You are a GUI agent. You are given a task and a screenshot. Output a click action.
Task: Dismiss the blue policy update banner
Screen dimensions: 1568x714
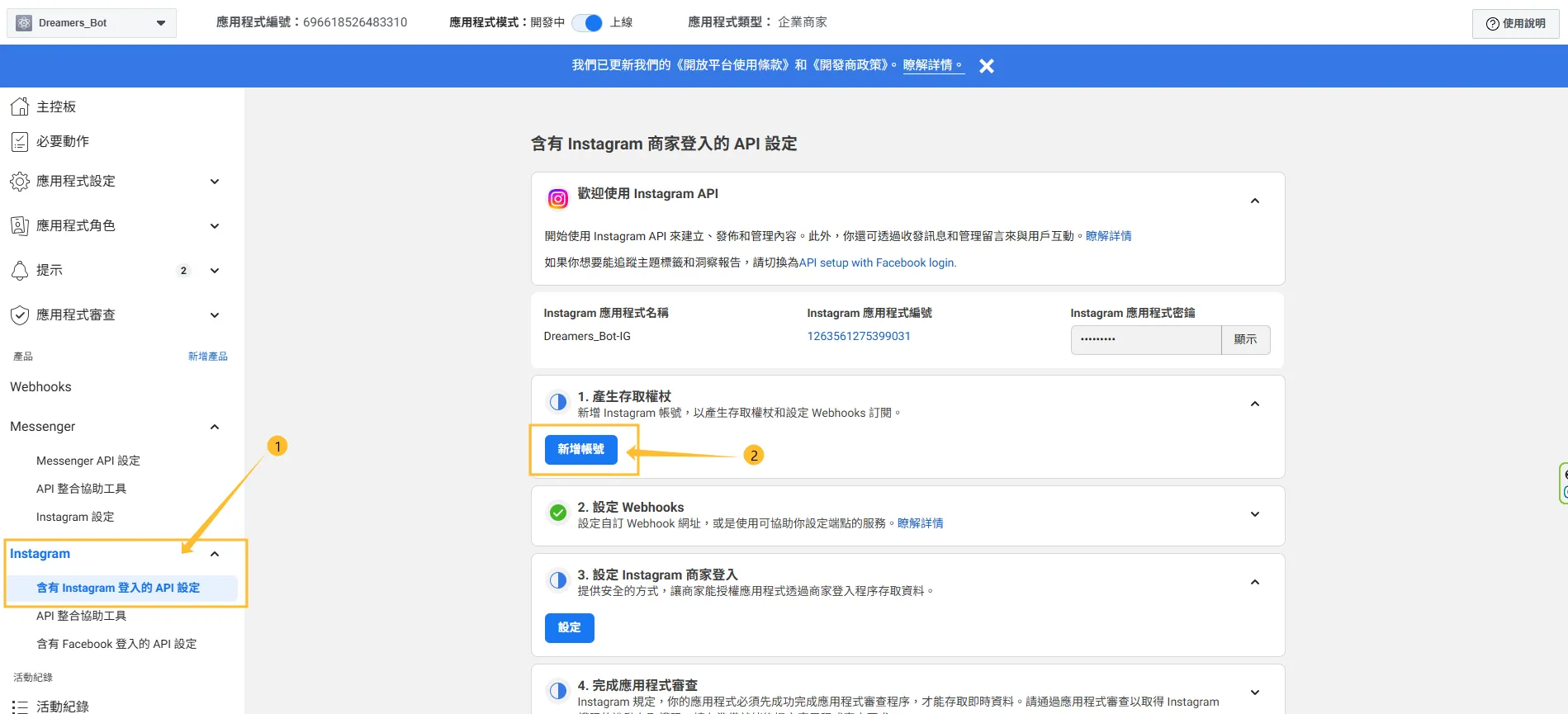tap(986, 66)
